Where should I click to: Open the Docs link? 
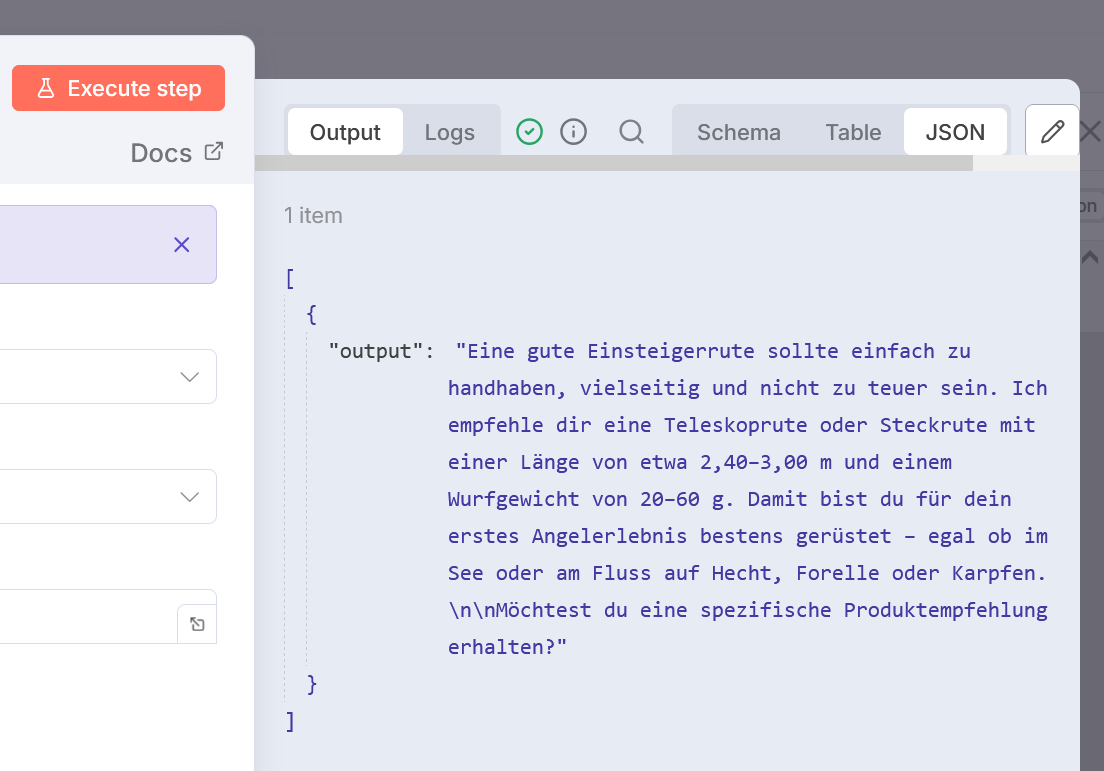pos(160,152)
